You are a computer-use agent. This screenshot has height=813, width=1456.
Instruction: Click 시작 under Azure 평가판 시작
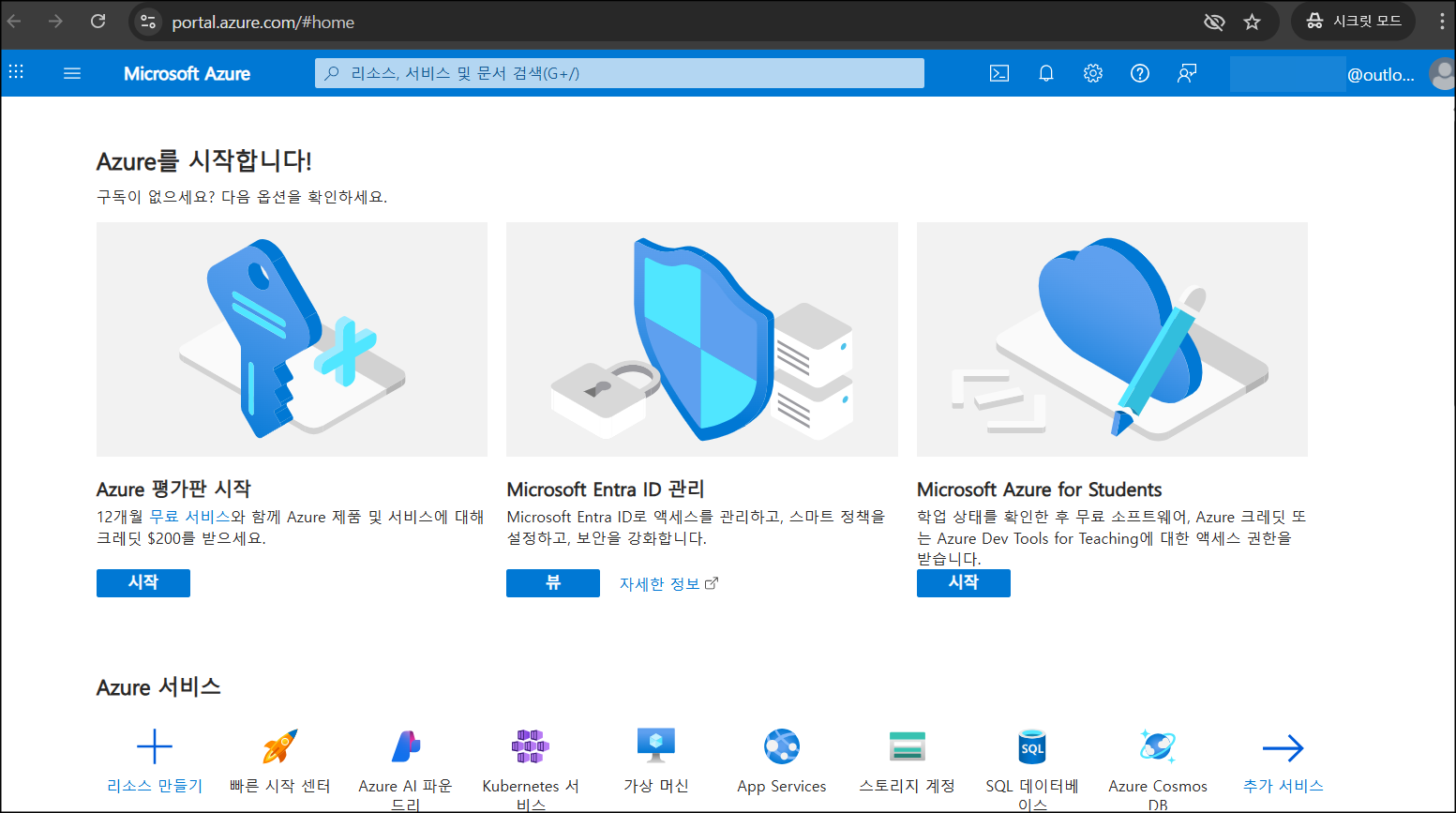click(143, 582)
